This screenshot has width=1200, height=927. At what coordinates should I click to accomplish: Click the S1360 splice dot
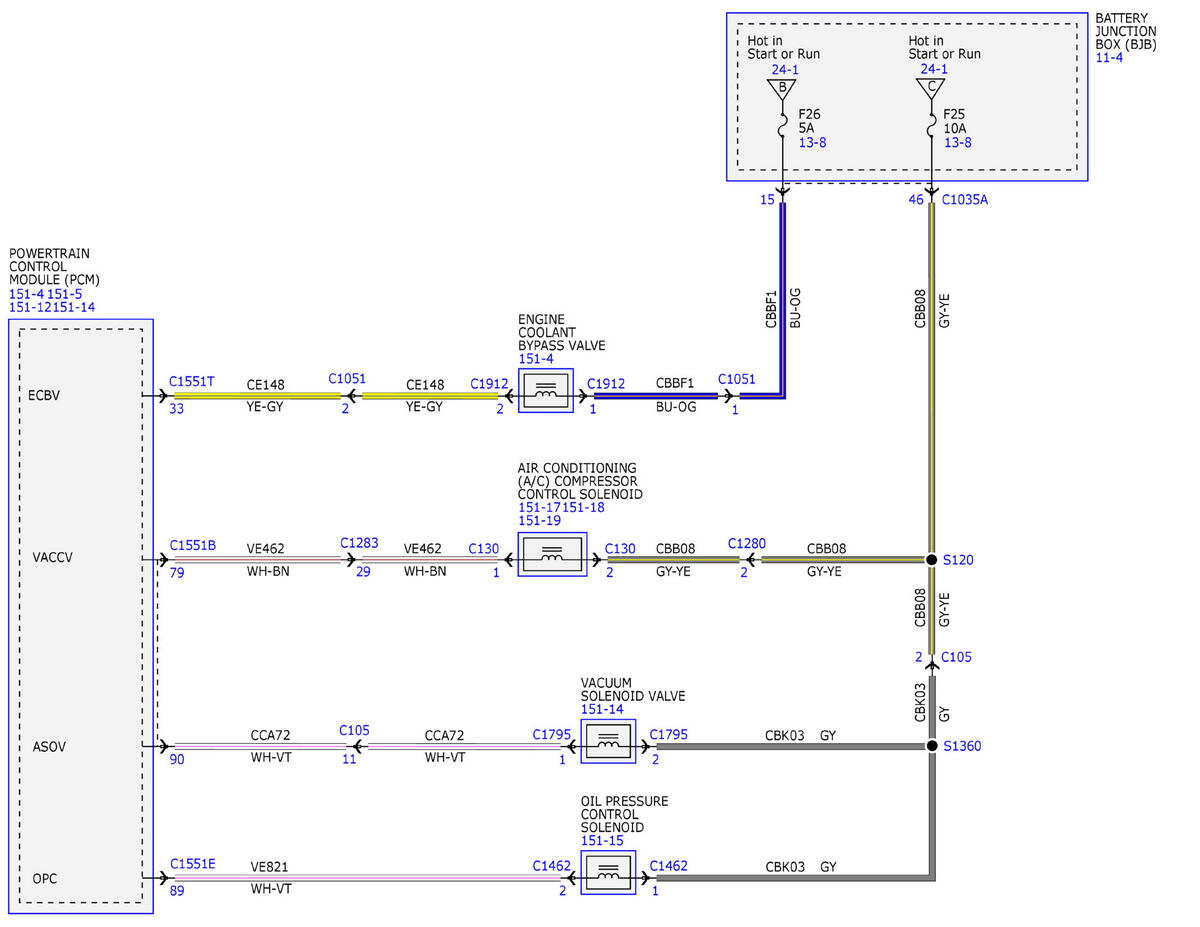[x=931, y=746]
